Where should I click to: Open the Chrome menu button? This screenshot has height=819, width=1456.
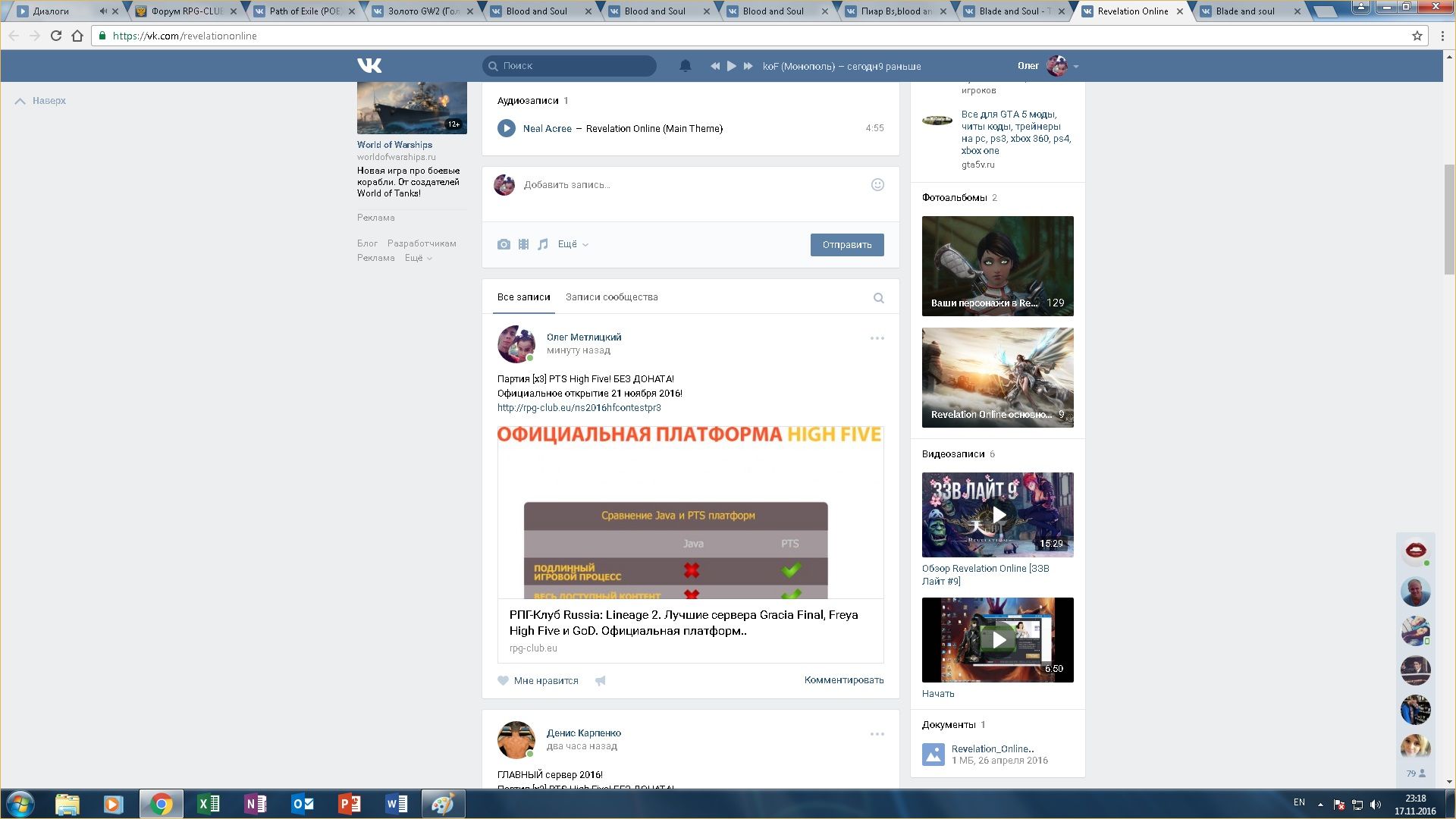tap(1442, 36)
